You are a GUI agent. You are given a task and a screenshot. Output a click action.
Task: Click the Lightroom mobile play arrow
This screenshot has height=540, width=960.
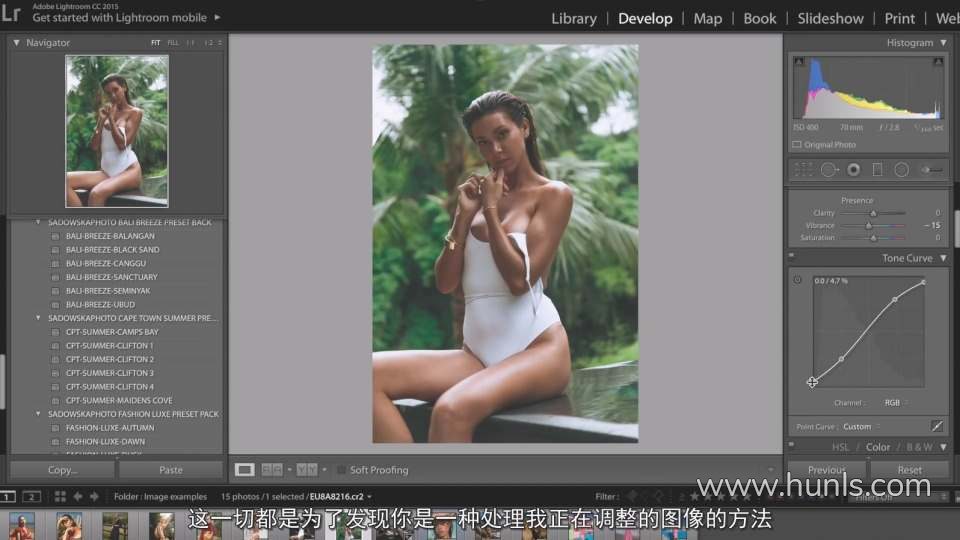(217, 17)
